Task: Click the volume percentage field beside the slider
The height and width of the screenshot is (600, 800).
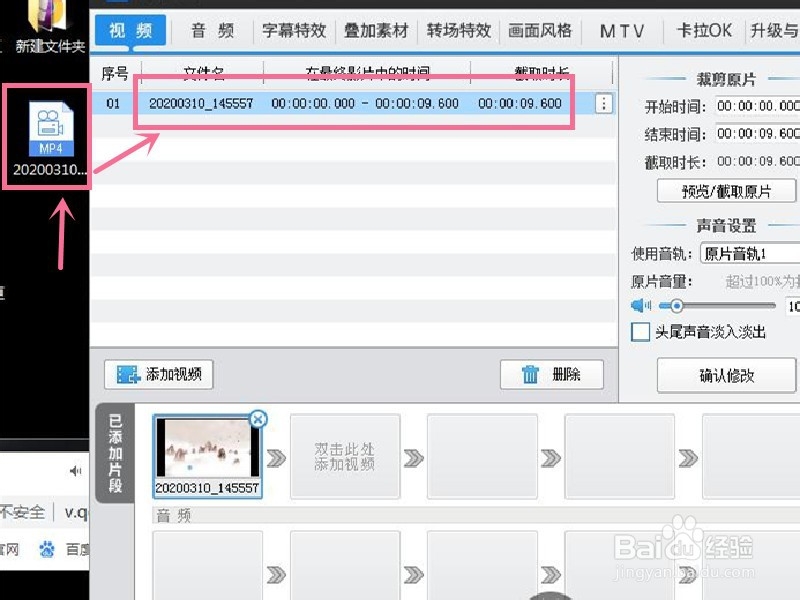Action: click(792, 306)
